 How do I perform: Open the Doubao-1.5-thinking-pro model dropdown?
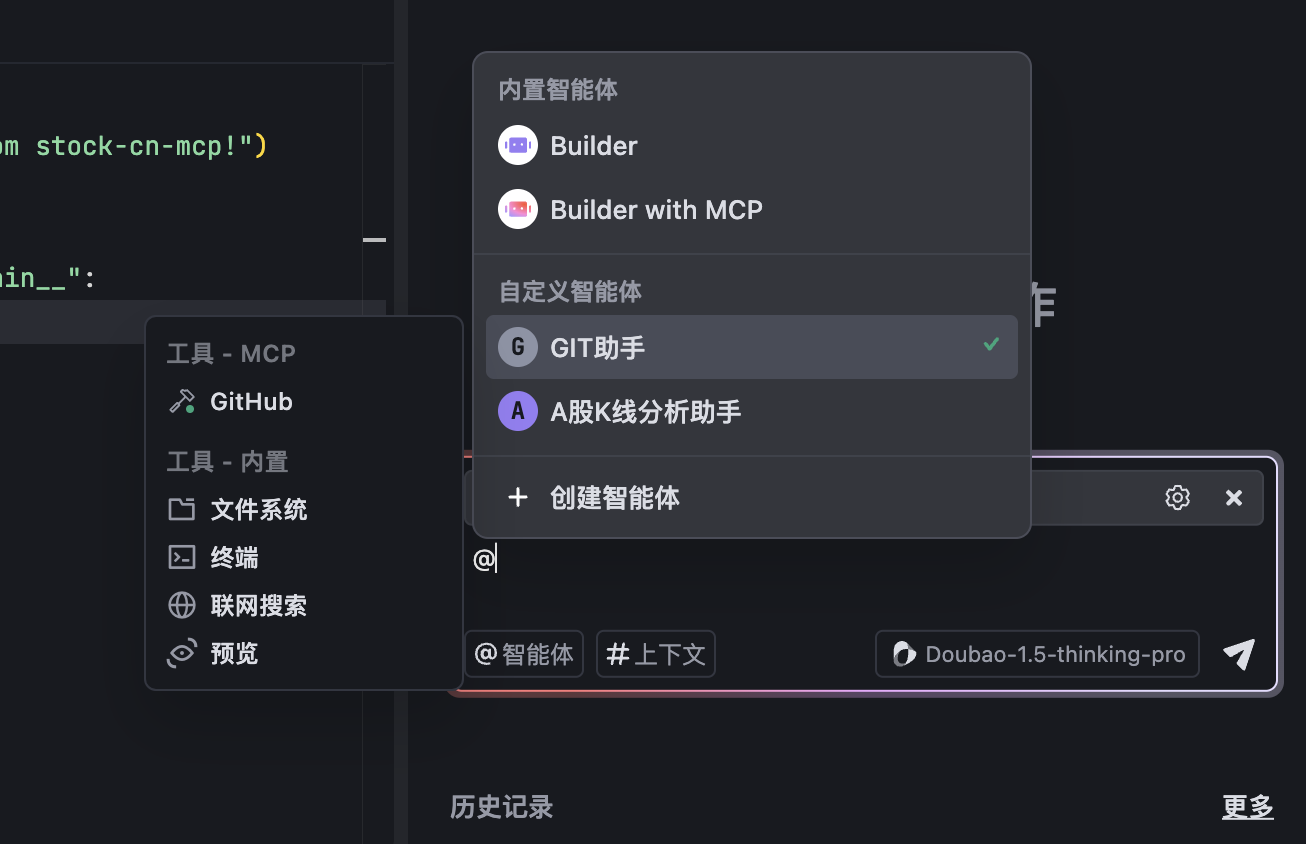[1036, 654]
